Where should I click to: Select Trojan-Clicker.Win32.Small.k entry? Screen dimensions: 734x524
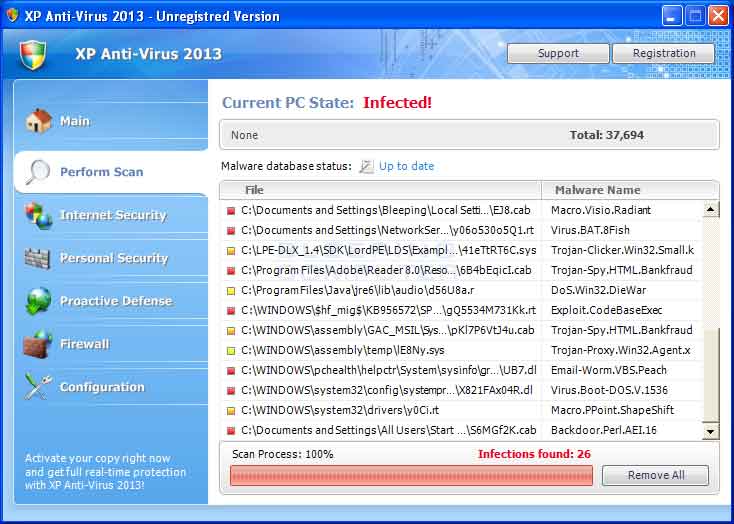(x=623, y=251)
